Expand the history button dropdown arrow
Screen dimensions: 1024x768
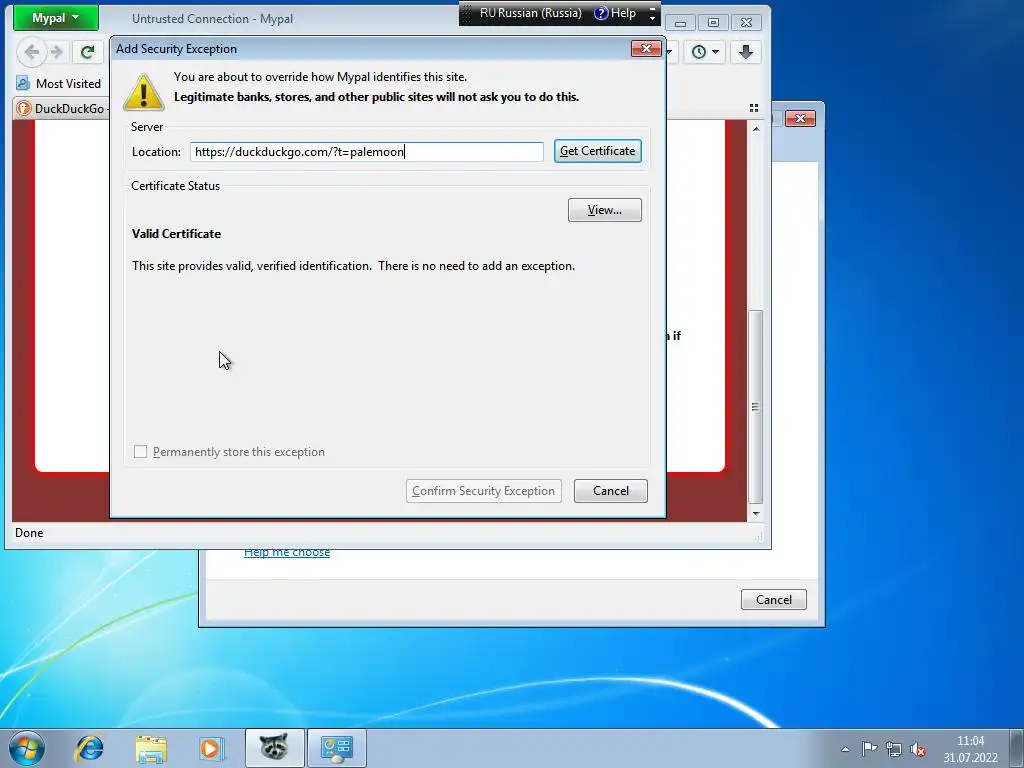tap(715, 52)
